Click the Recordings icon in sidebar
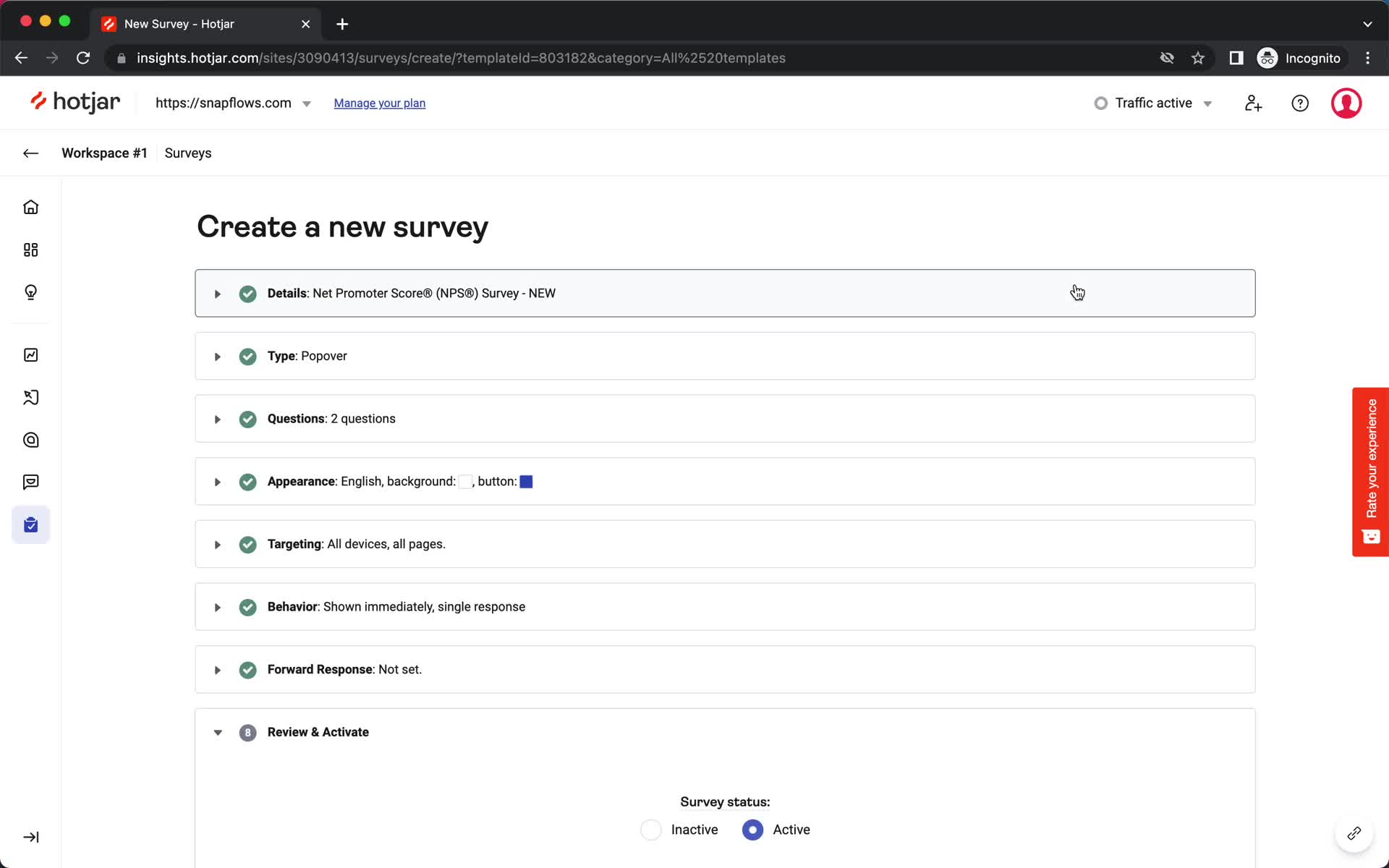Screen dimensions: 1389x868 (30, 397)
